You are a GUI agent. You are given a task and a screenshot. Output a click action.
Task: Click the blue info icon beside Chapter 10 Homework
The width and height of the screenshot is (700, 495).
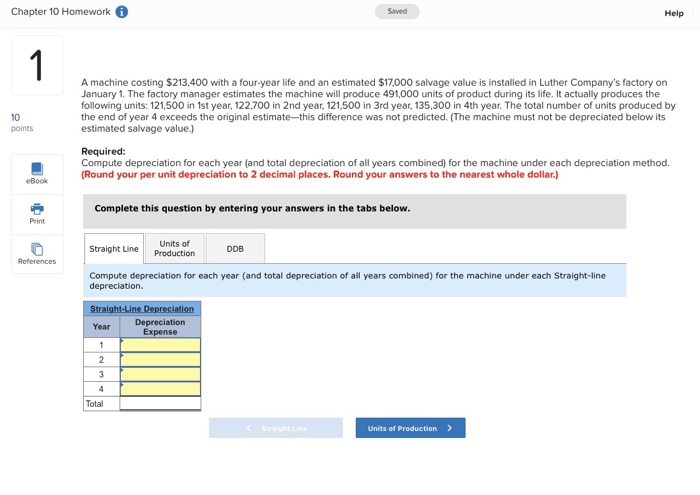point(122,12)
